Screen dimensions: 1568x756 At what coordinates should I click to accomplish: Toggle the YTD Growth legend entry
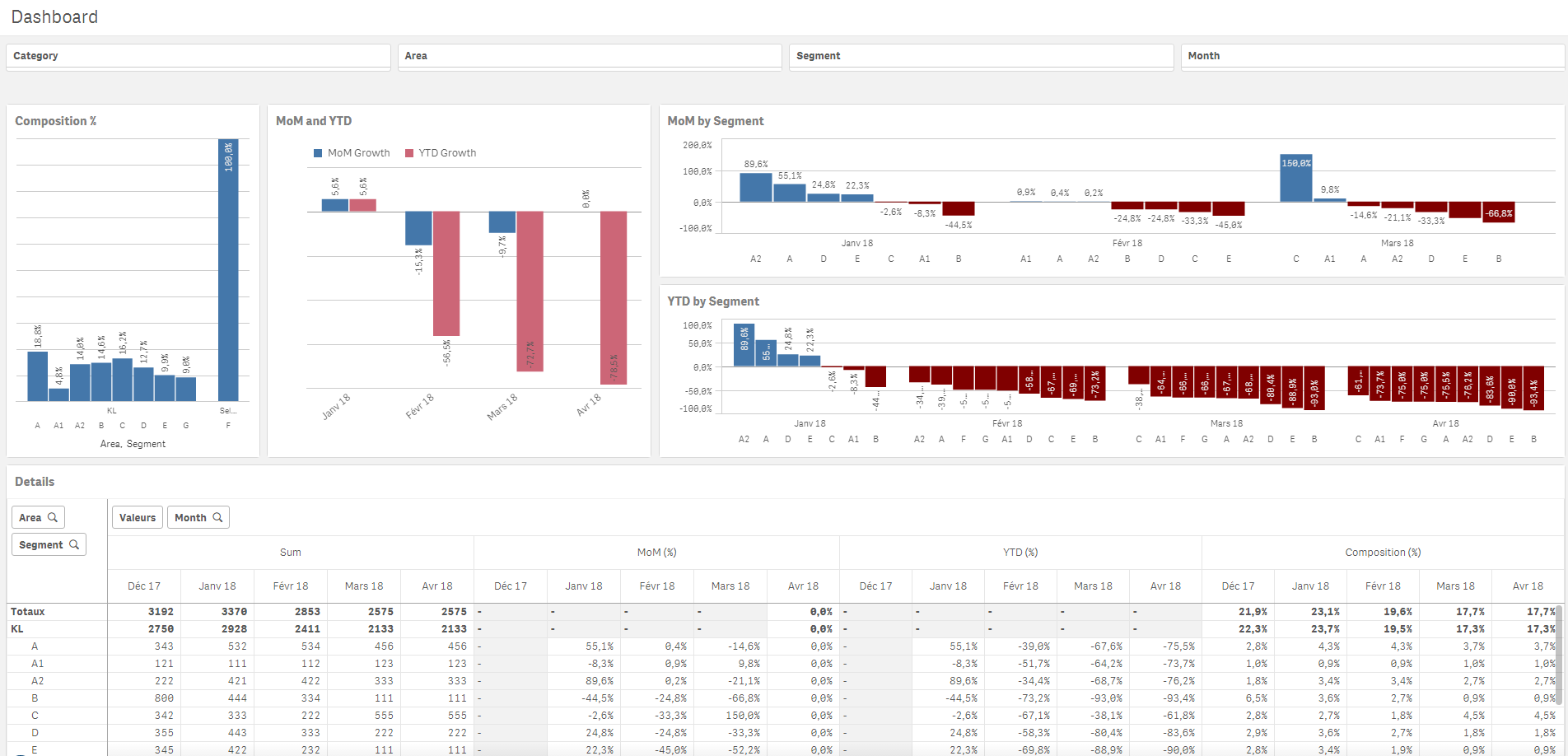tap(441, 152)
